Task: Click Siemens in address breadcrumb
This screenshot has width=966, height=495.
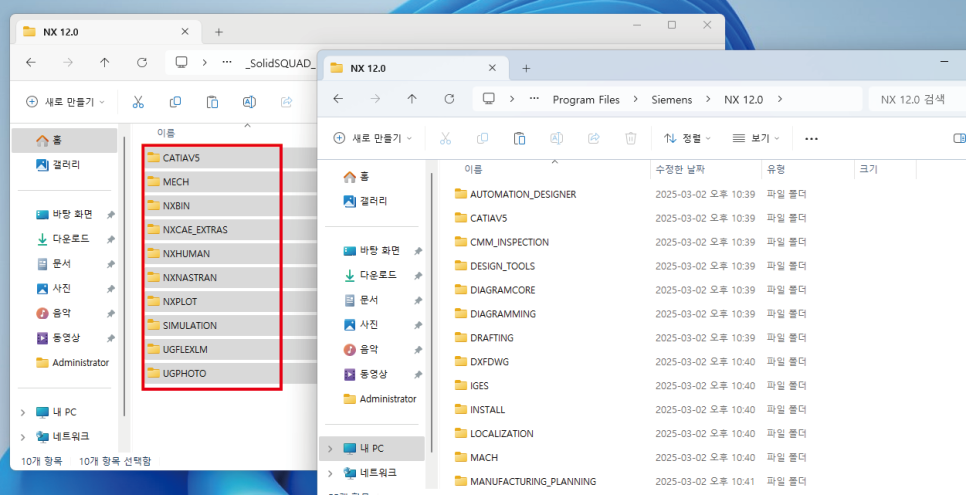Action: point(672,99)
